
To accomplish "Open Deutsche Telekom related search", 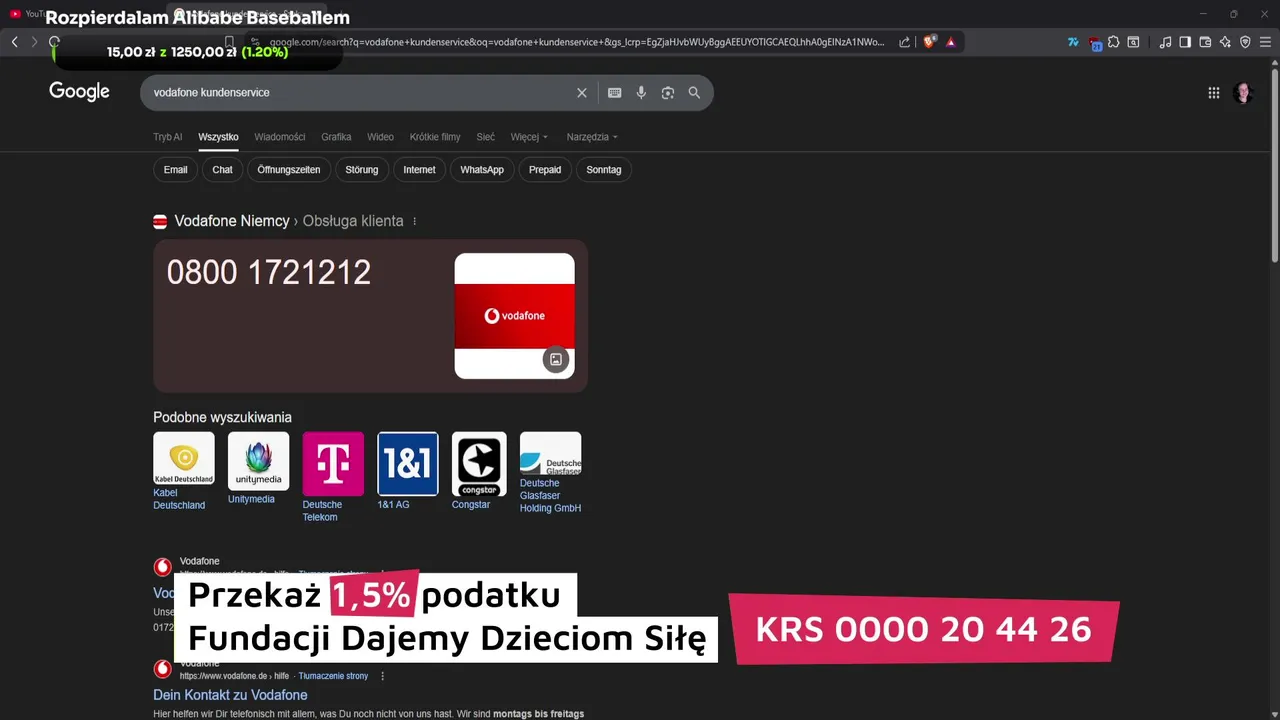I will point(333,477).
